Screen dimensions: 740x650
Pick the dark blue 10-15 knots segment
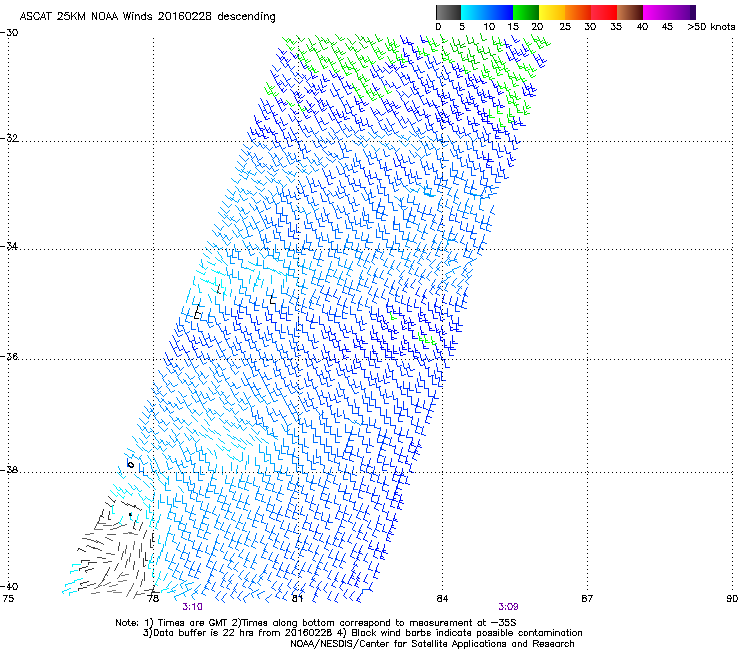[x=500, y=12]
